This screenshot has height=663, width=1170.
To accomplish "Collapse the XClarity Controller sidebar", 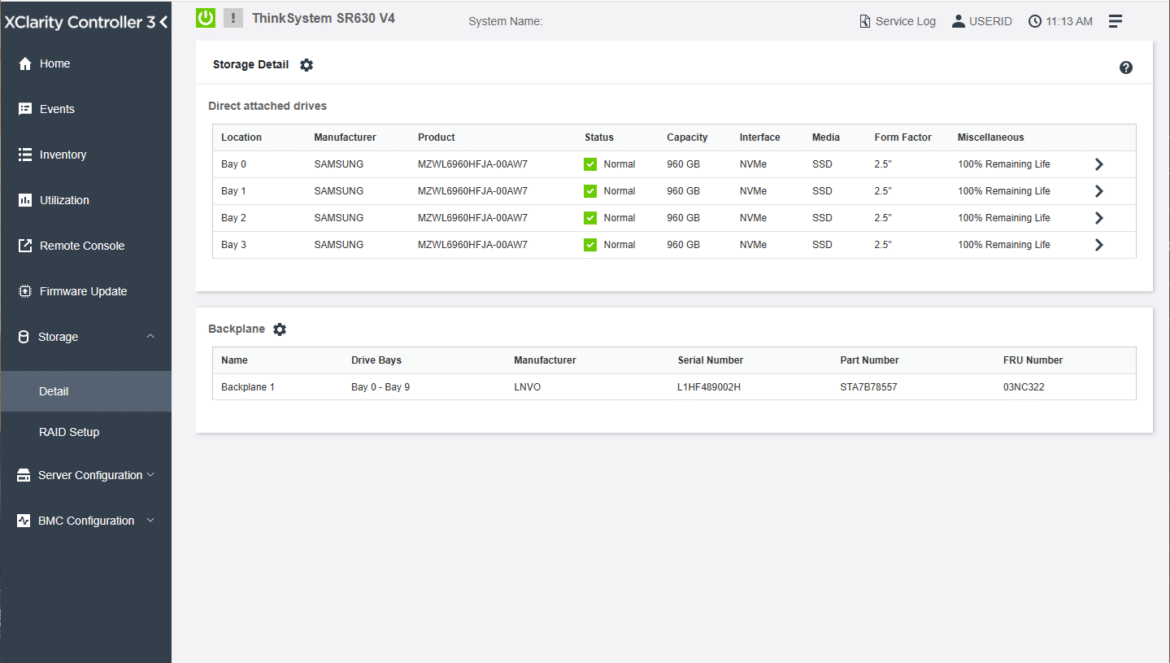I will point(163,22).
